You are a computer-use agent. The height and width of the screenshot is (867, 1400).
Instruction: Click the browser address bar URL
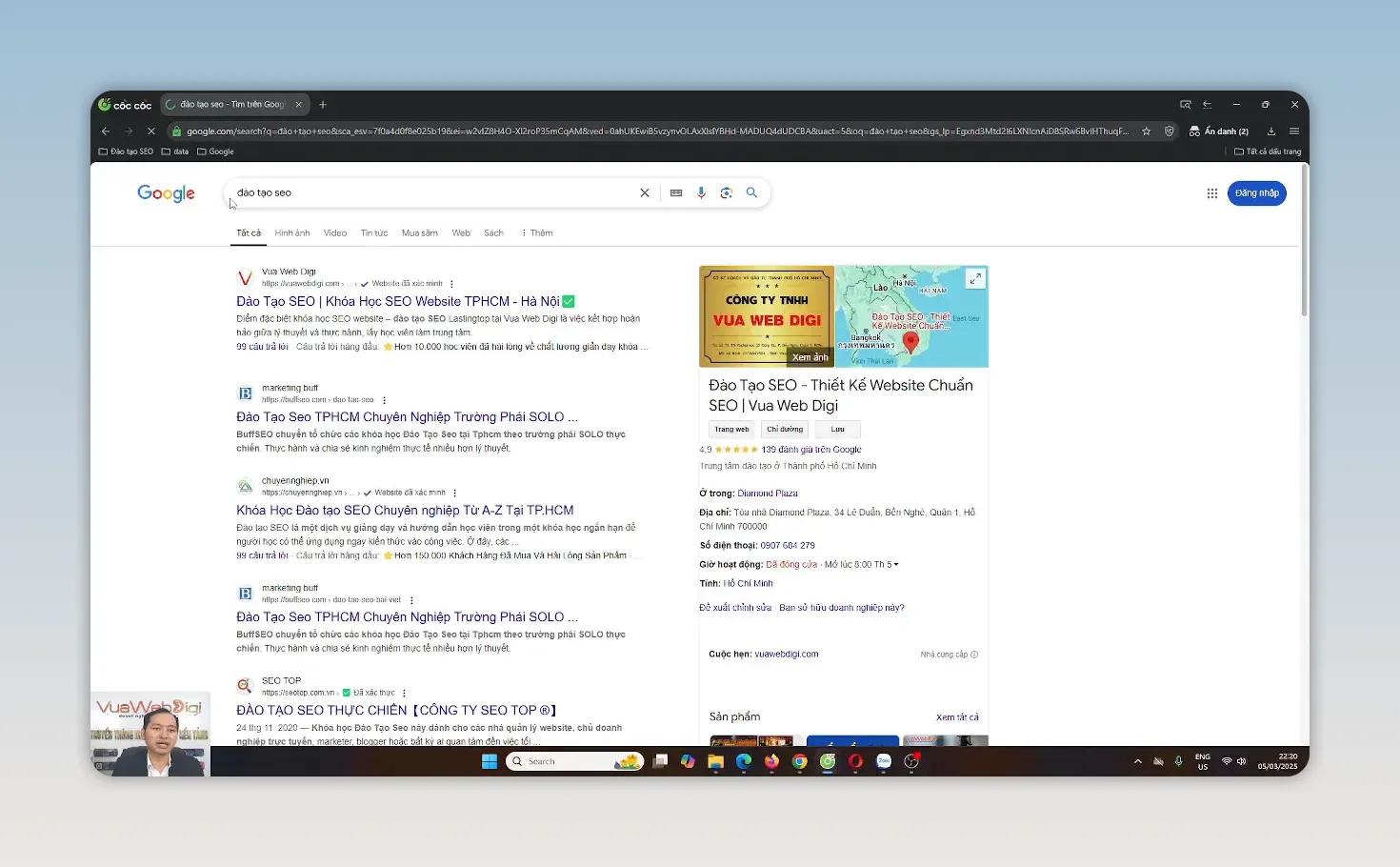(657, 131)
